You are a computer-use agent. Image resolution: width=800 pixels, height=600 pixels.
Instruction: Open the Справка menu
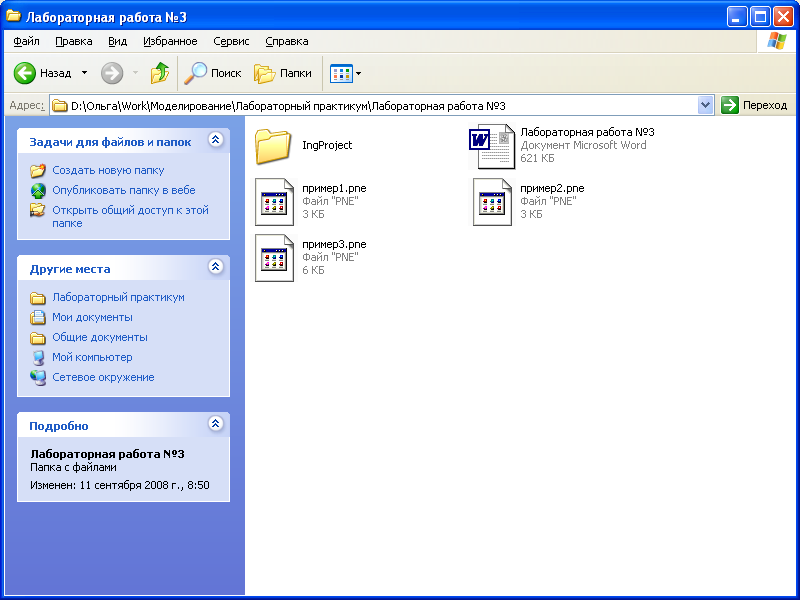287,41
